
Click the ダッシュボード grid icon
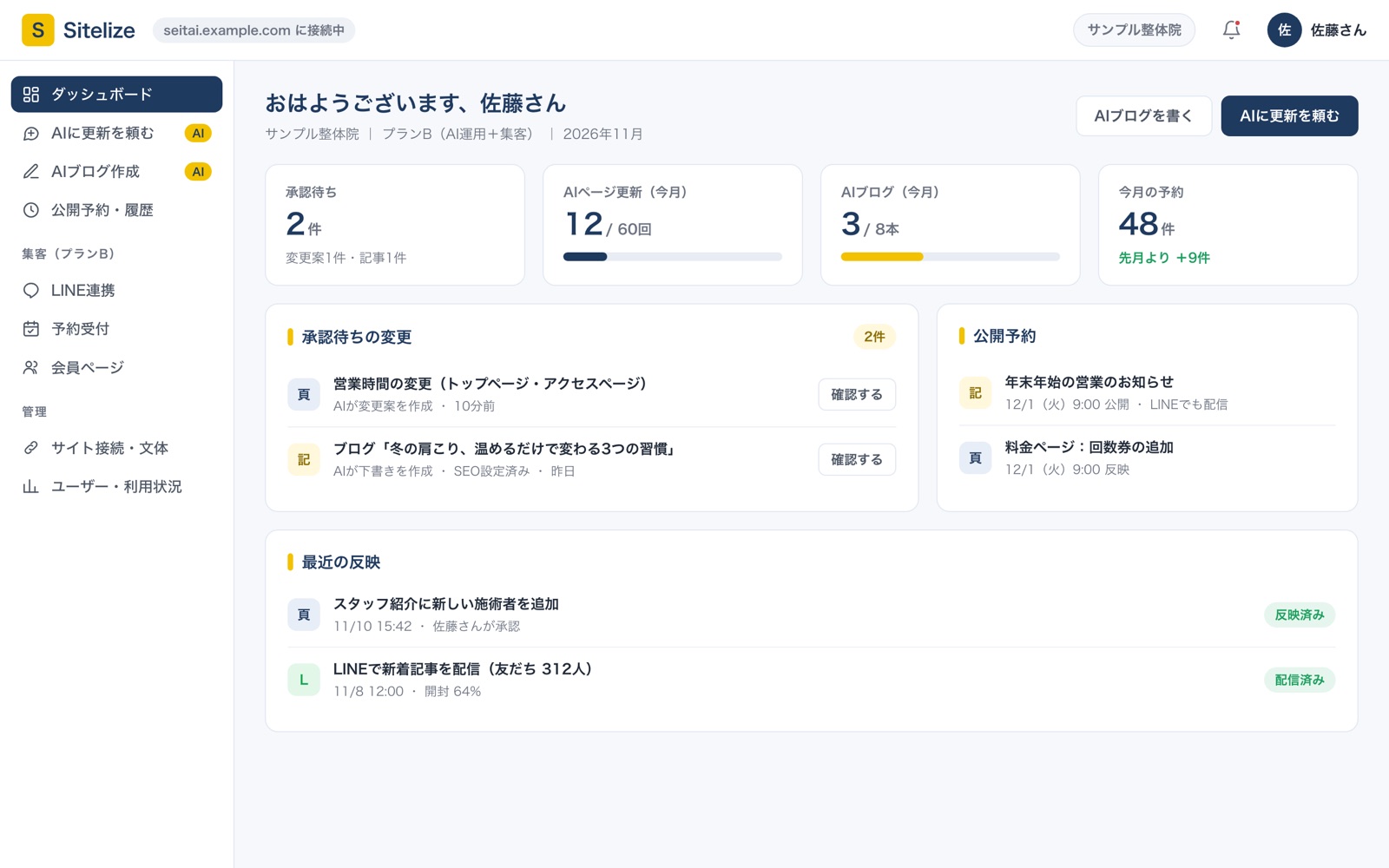[31, 95]
